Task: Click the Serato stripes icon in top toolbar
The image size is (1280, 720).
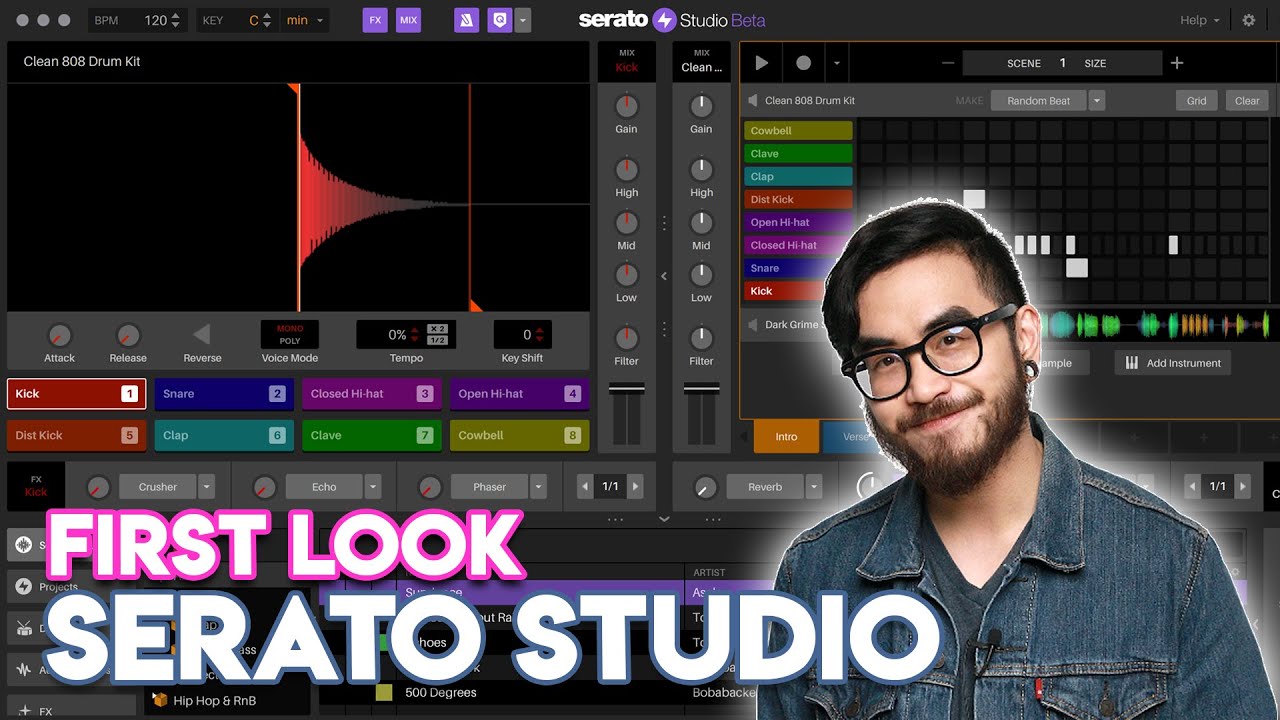Action: point(467,20)
